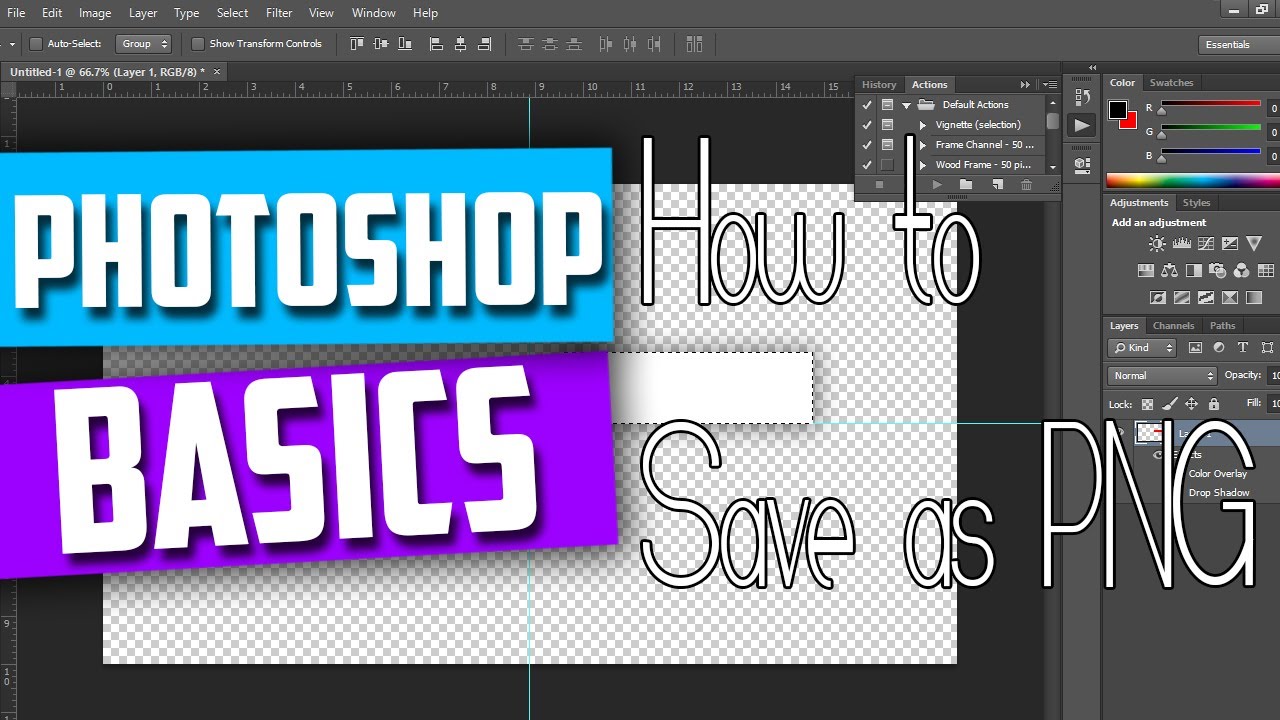The width and height of the screenshot is (1280, 720).
Task: Open the Auto-Select Group dropdown
Action: tap(144, 44)
